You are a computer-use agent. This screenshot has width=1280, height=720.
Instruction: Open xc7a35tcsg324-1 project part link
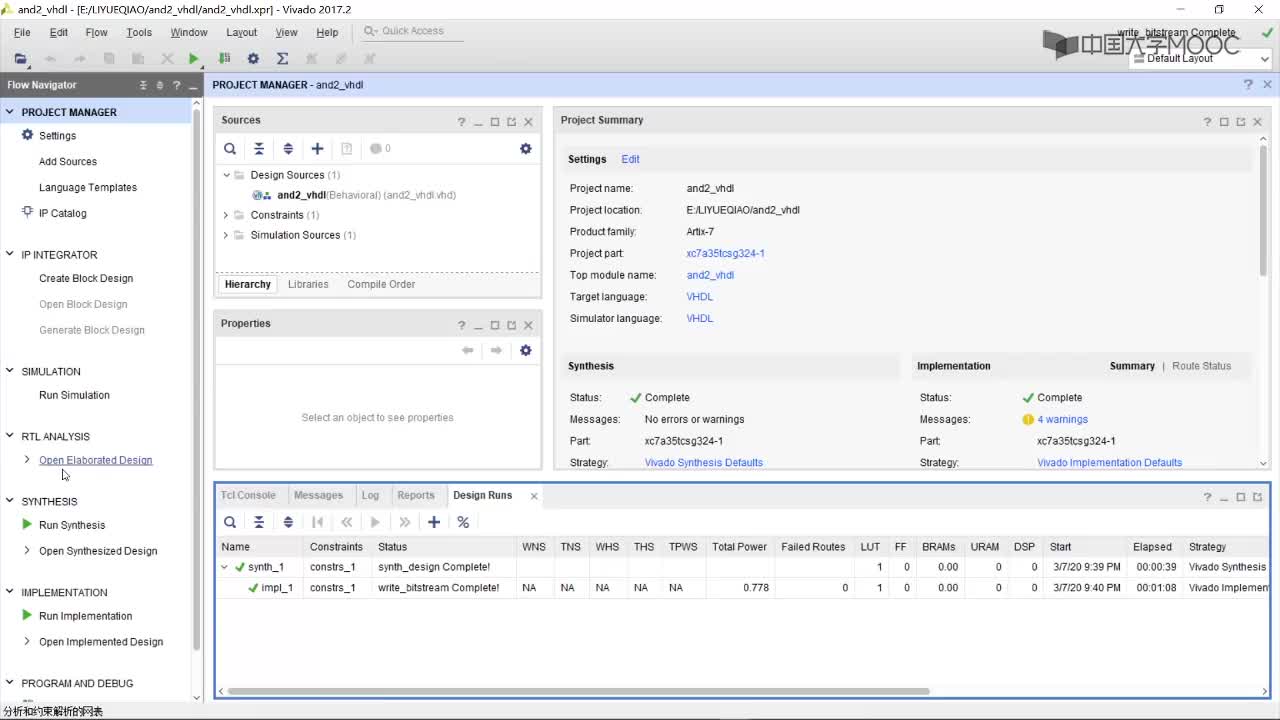pos(725,253)
